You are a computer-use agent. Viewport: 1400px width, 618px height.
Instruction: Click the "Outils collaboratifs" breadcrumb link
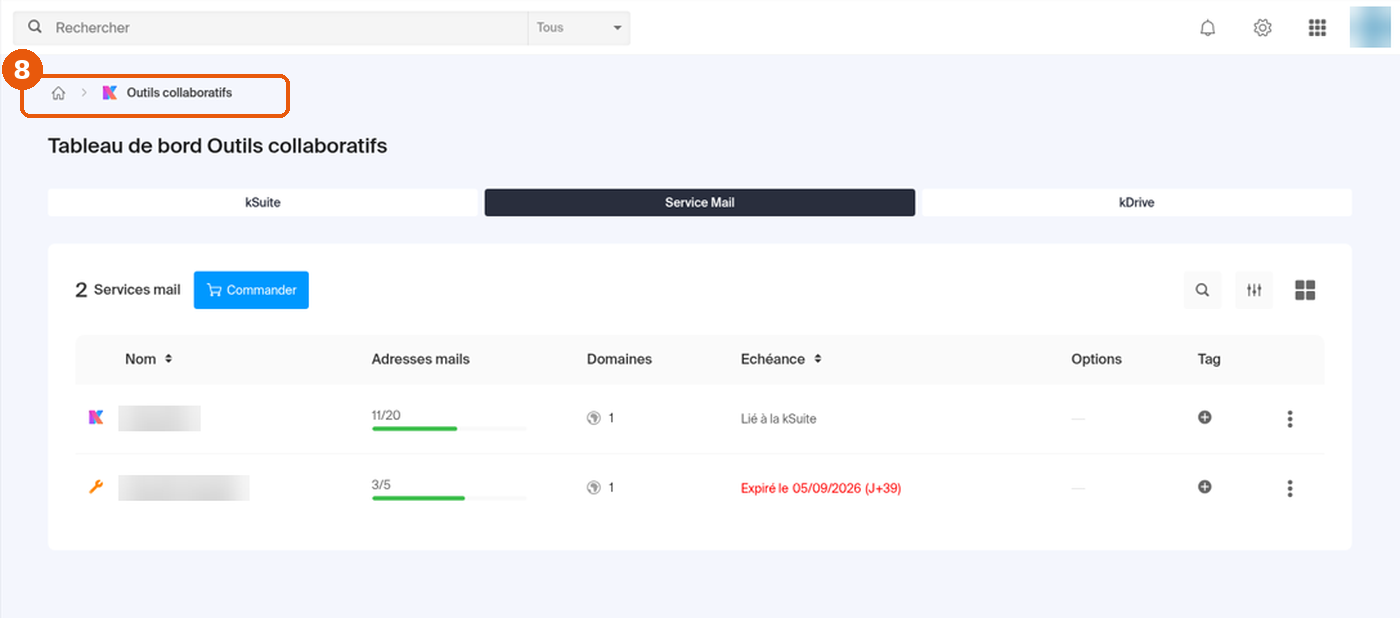pyautogui.click(x=179, y=93)
